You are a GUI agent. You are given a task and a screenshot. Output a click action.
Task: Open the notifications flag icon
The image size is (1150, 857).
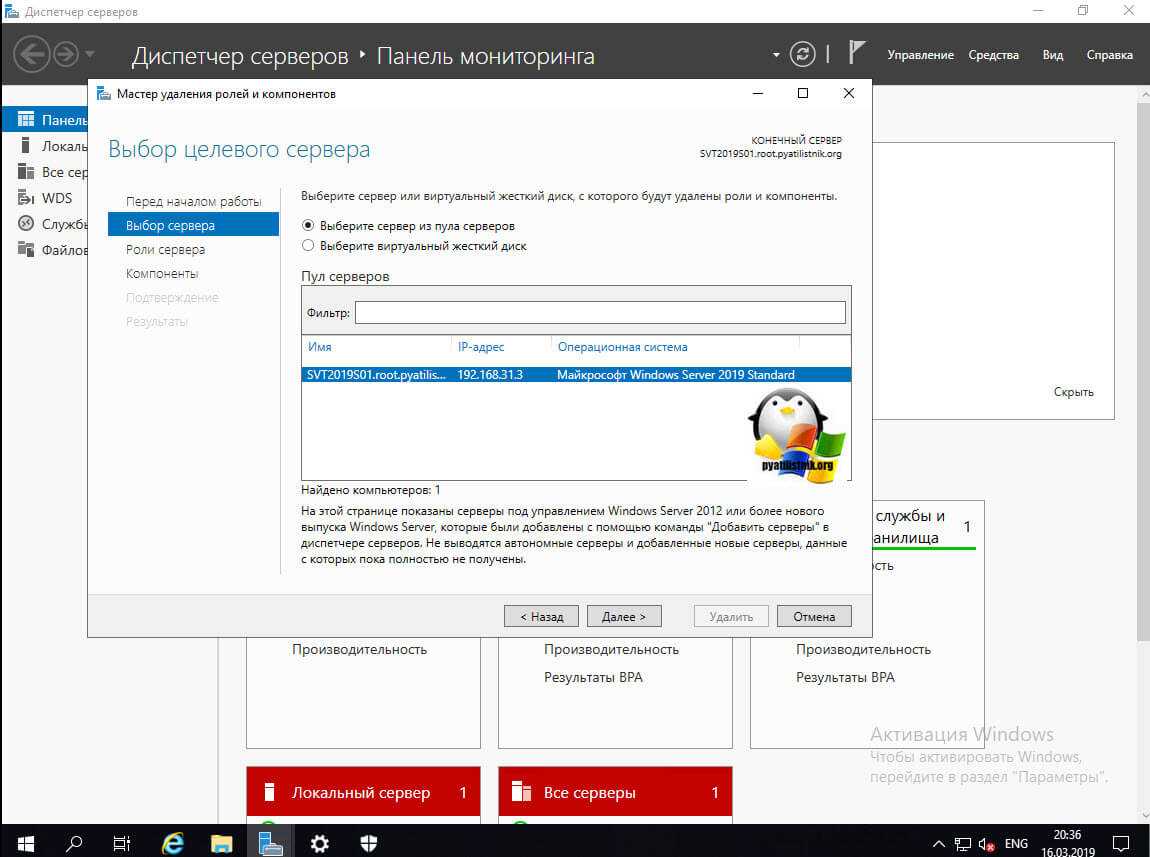coord(856,53)
